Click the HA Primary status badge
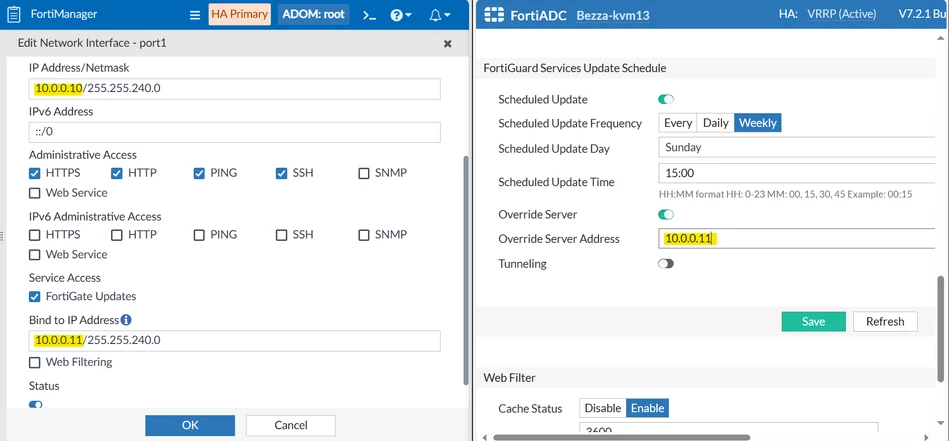 pos(240,15)
